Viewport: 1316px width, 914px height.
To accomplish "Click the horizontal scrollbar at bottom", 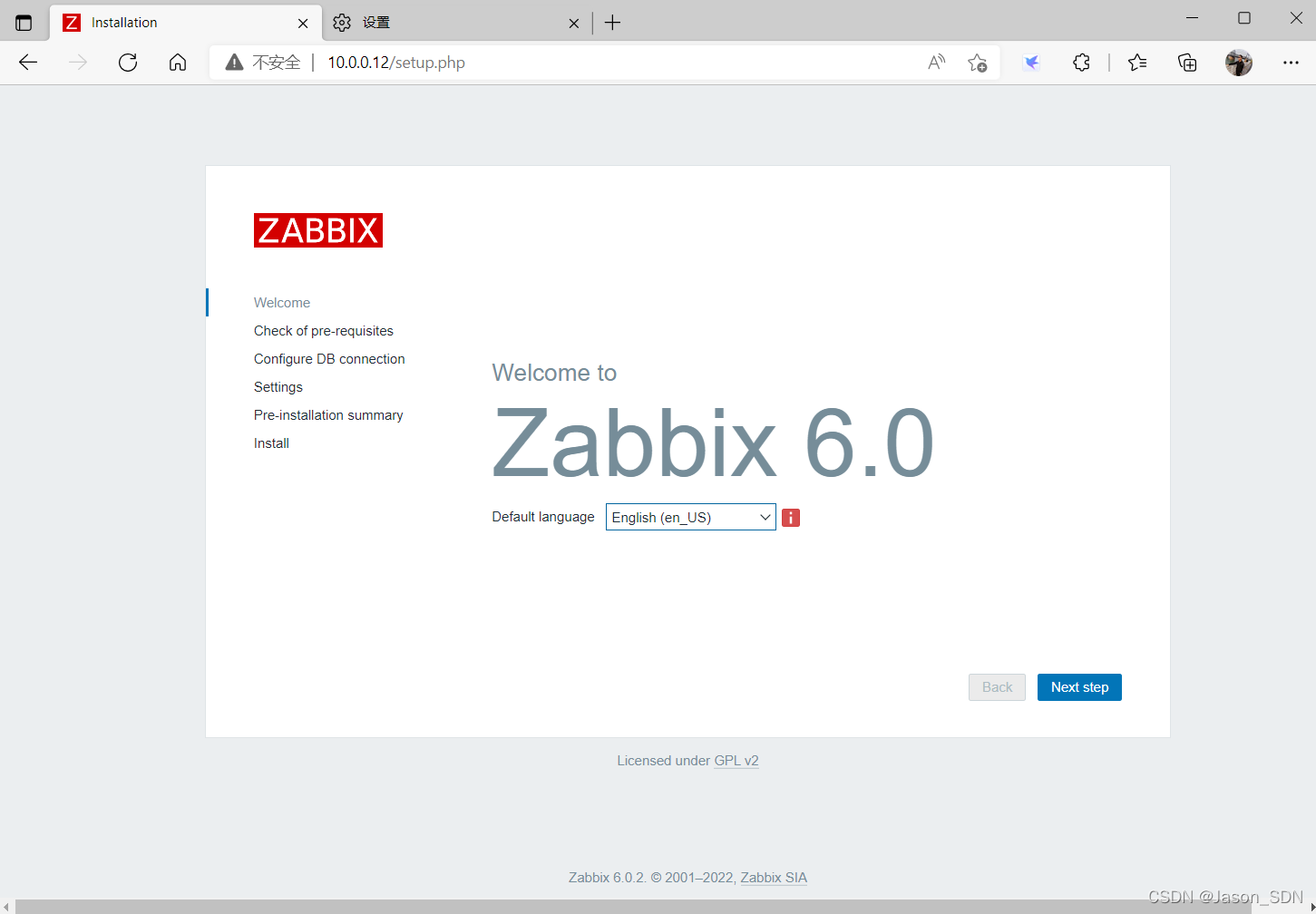I will (x=633, y=907).
